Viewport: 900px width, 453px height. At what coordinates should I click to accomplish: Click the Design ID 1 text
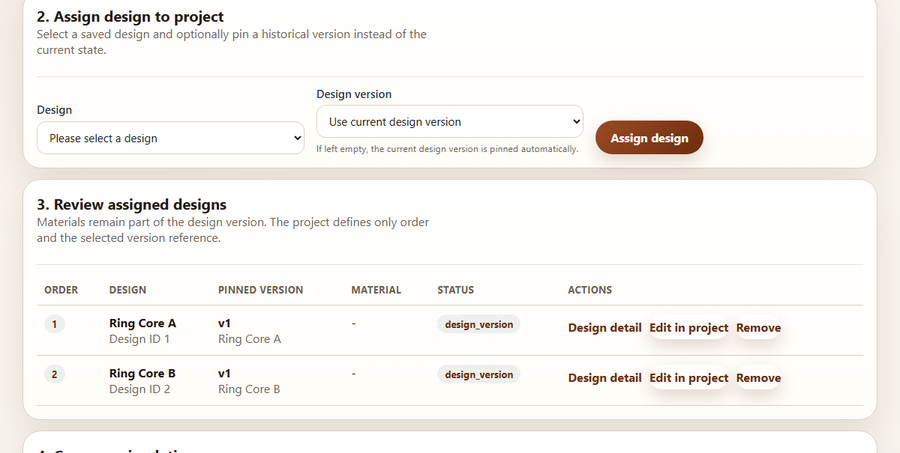139,339
